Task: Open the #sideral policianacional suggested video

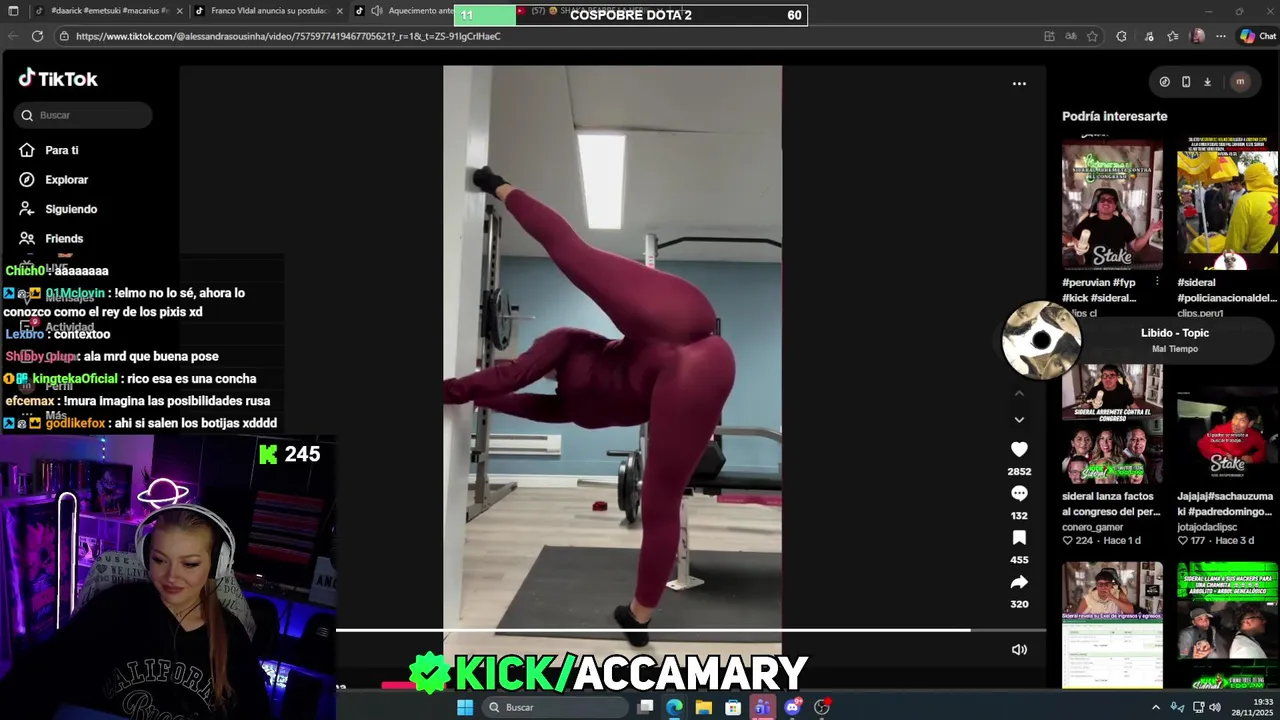Action: coord(1227,205)
